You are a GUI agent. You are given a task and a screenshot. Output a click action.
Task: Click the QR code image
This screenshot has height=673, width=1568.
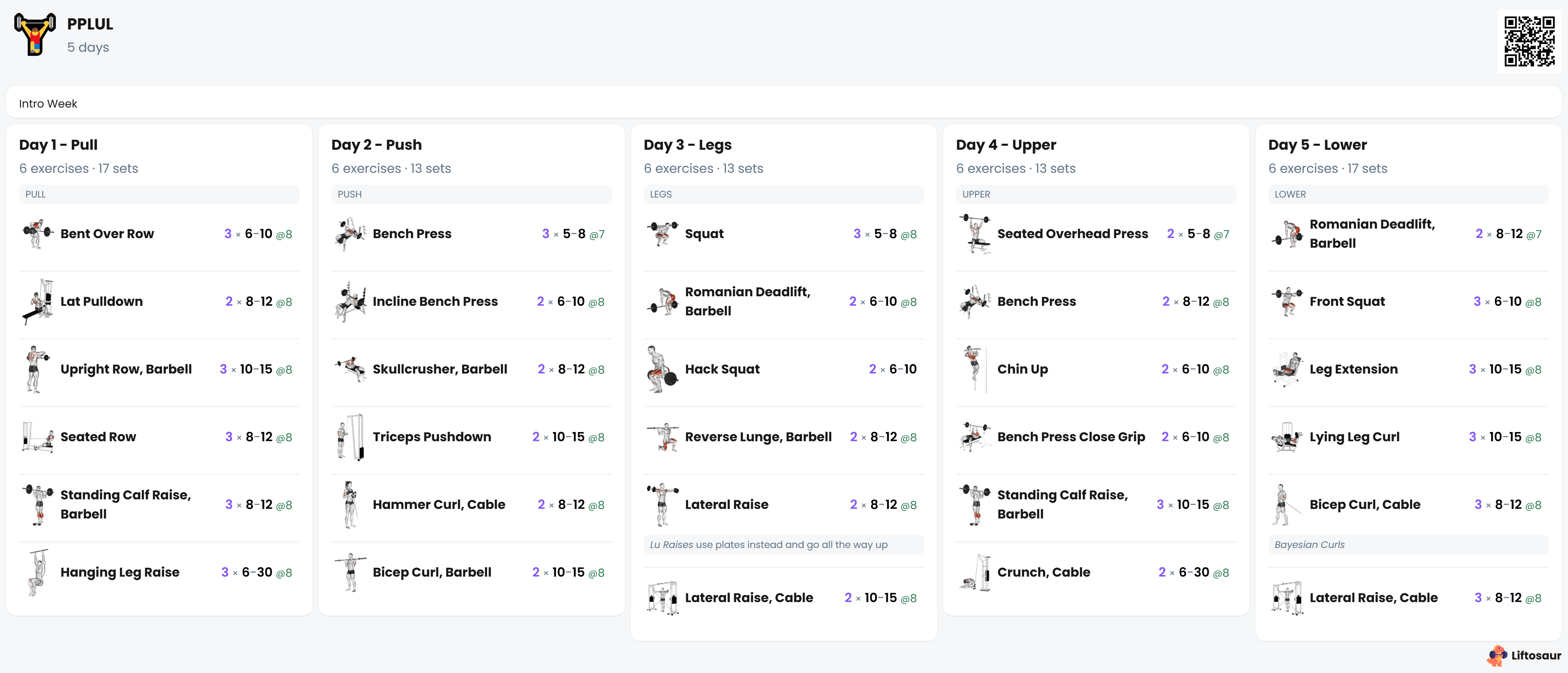(1529, 41)
